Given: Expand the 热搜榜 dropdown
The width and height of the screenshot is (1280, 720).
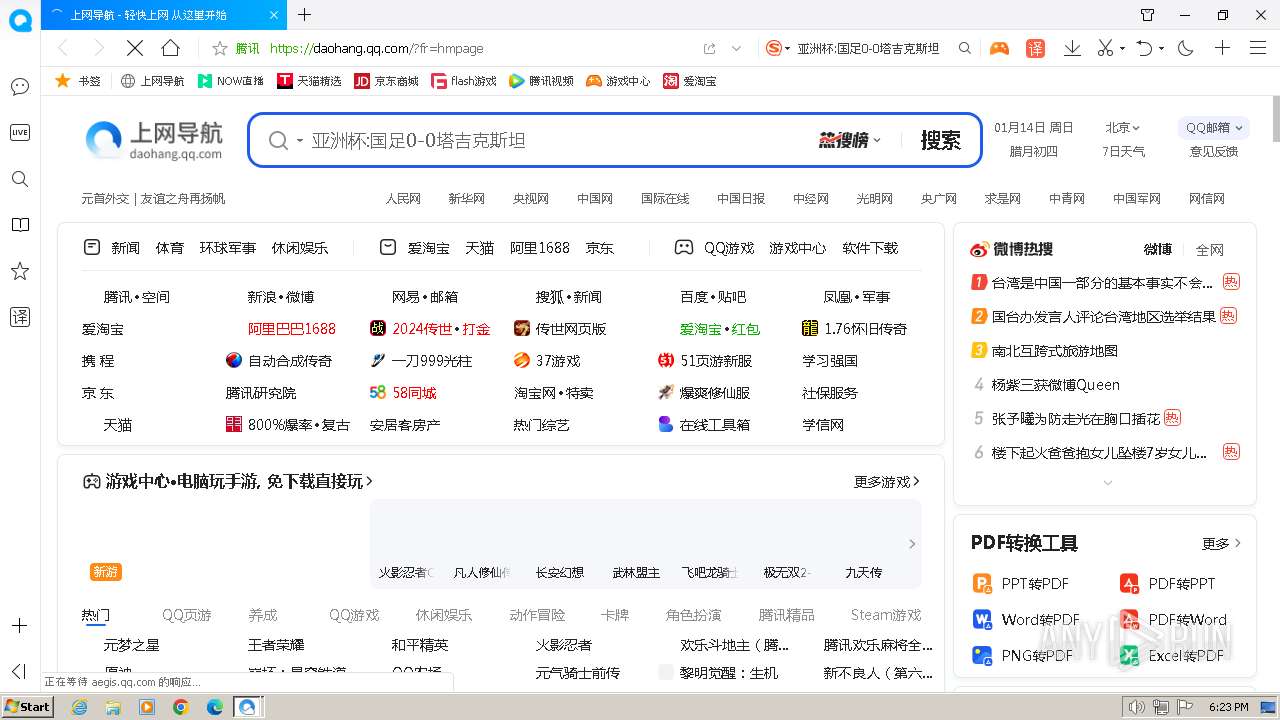Looking at the screenshot, I should coord(849,140).
